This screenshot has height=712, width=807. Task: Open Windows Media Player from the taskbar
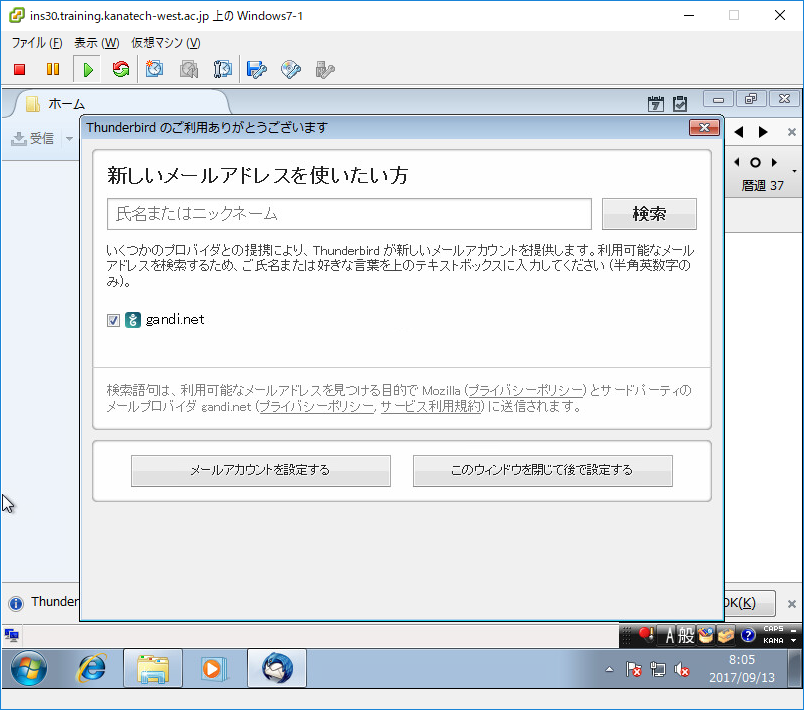click(213, 669)
